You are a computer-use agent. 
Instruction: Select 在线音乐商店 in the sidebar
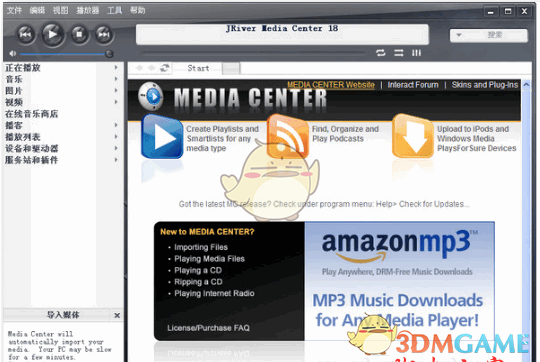(31, 114)
